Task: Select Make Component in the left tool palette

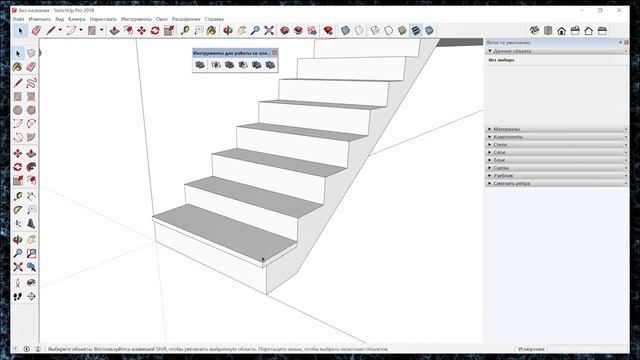Action: [x=31, y=53]
